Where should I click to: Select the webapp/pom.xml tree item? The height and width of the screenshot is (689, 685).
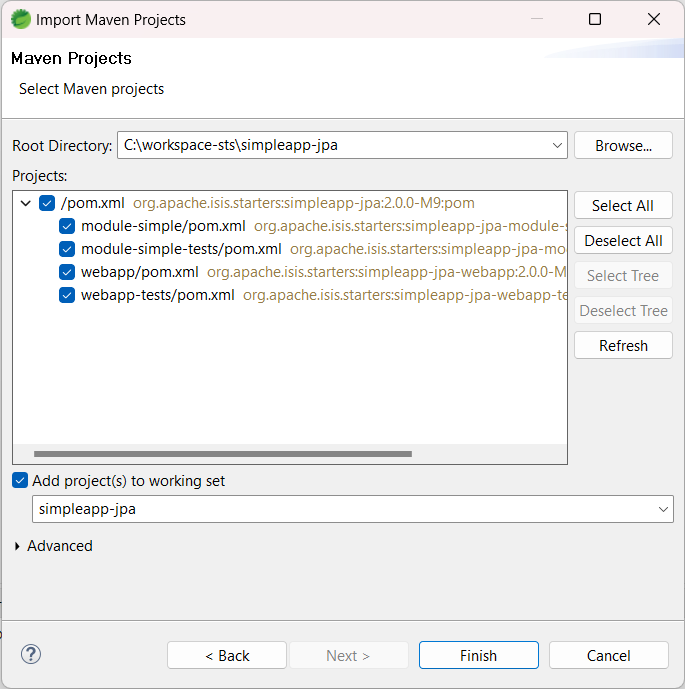pos(139,272)
